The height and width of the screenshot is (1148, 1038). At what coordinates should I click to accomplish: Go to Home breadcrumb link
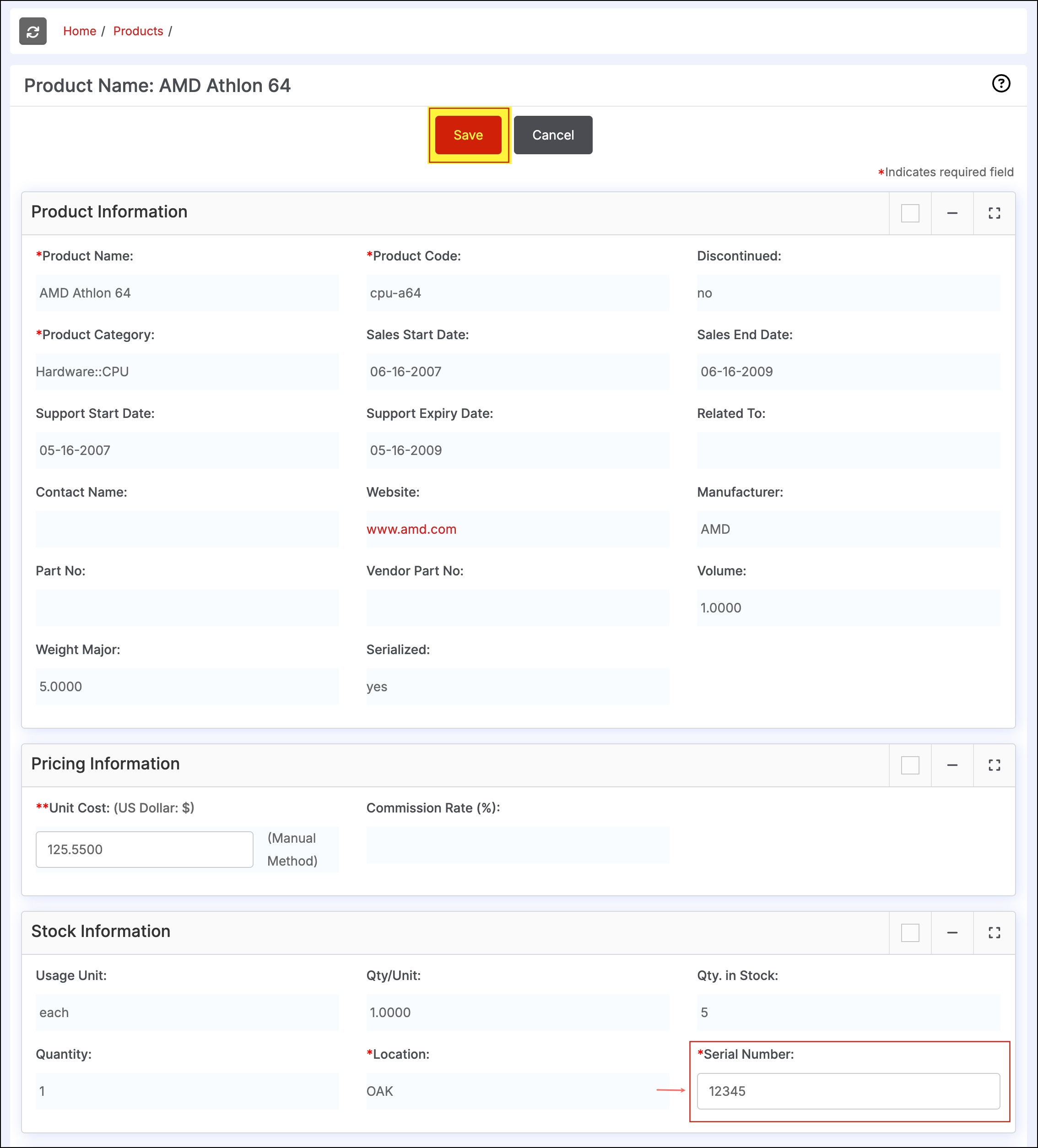(80, 31)
